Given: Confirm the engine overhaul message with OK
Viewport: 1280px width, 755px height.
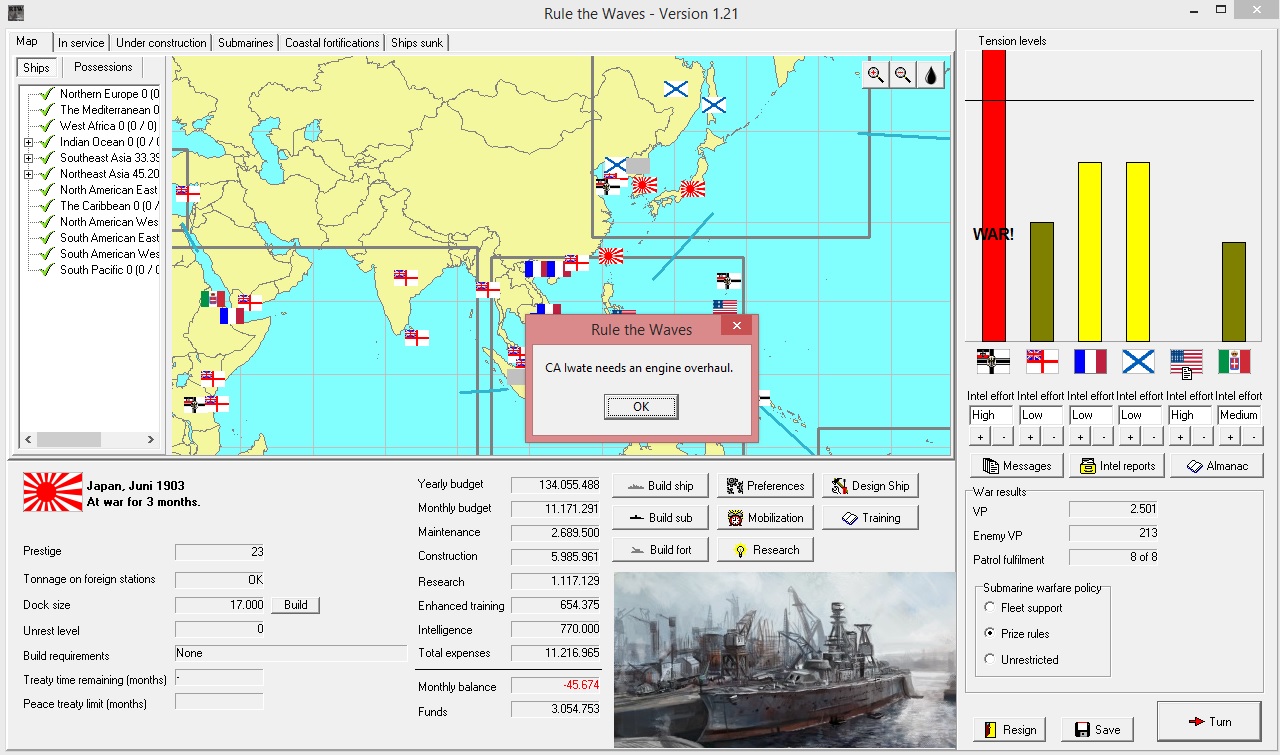Looking at the screenshot, I should click(641, 407).
